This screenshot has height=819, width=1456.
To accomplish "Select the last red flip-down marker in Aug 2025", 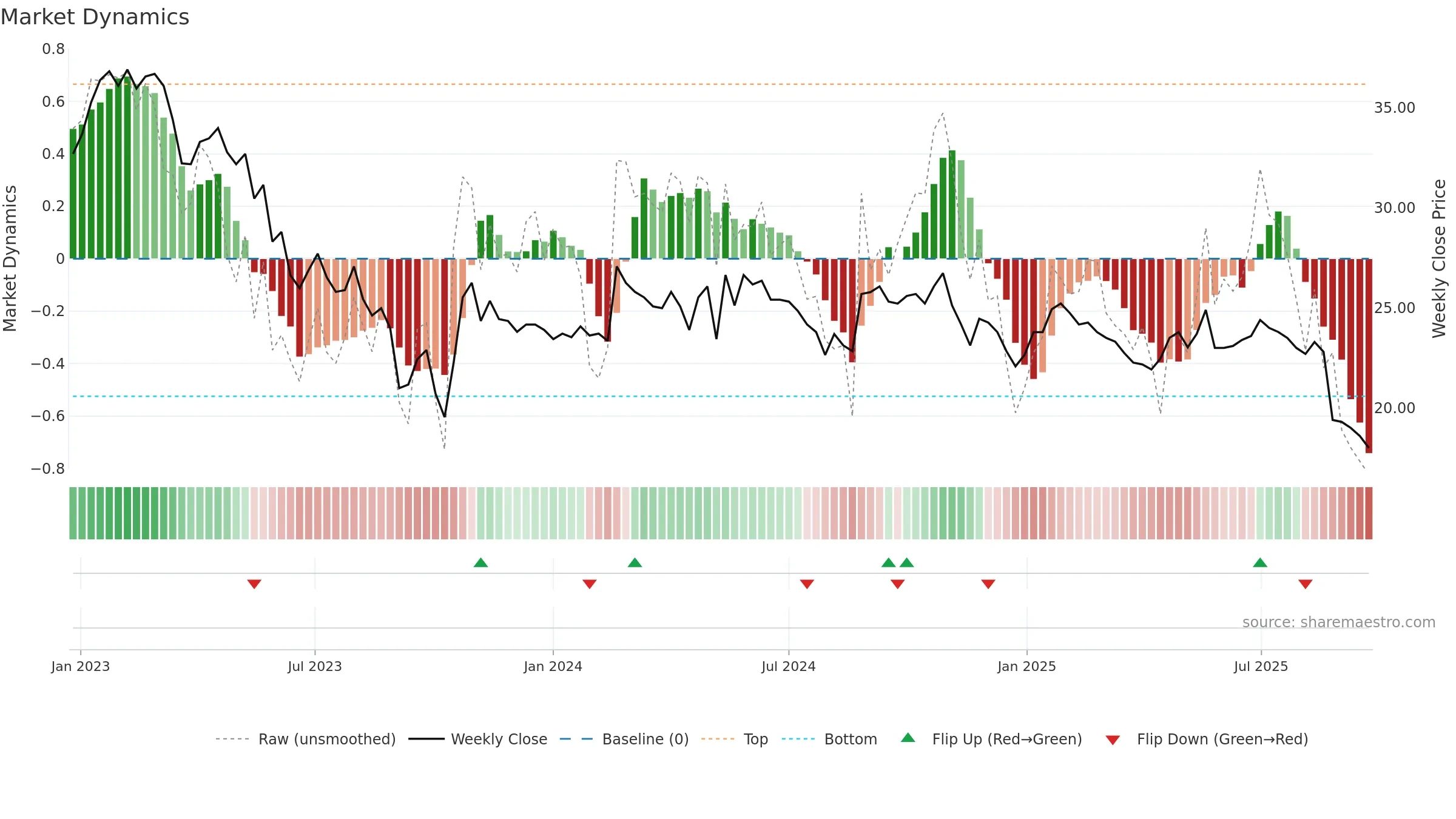I will (1306, 584).
